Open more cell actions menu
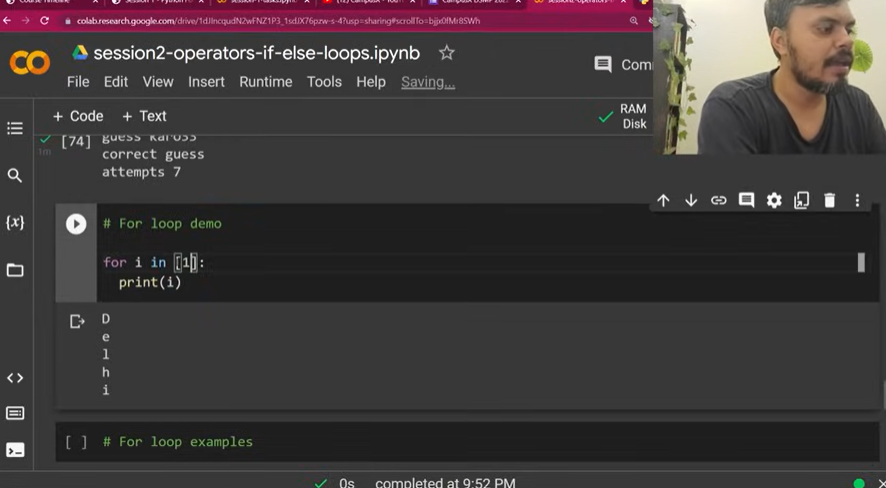Viewport: 886px width, 488px height. (857, 201)
